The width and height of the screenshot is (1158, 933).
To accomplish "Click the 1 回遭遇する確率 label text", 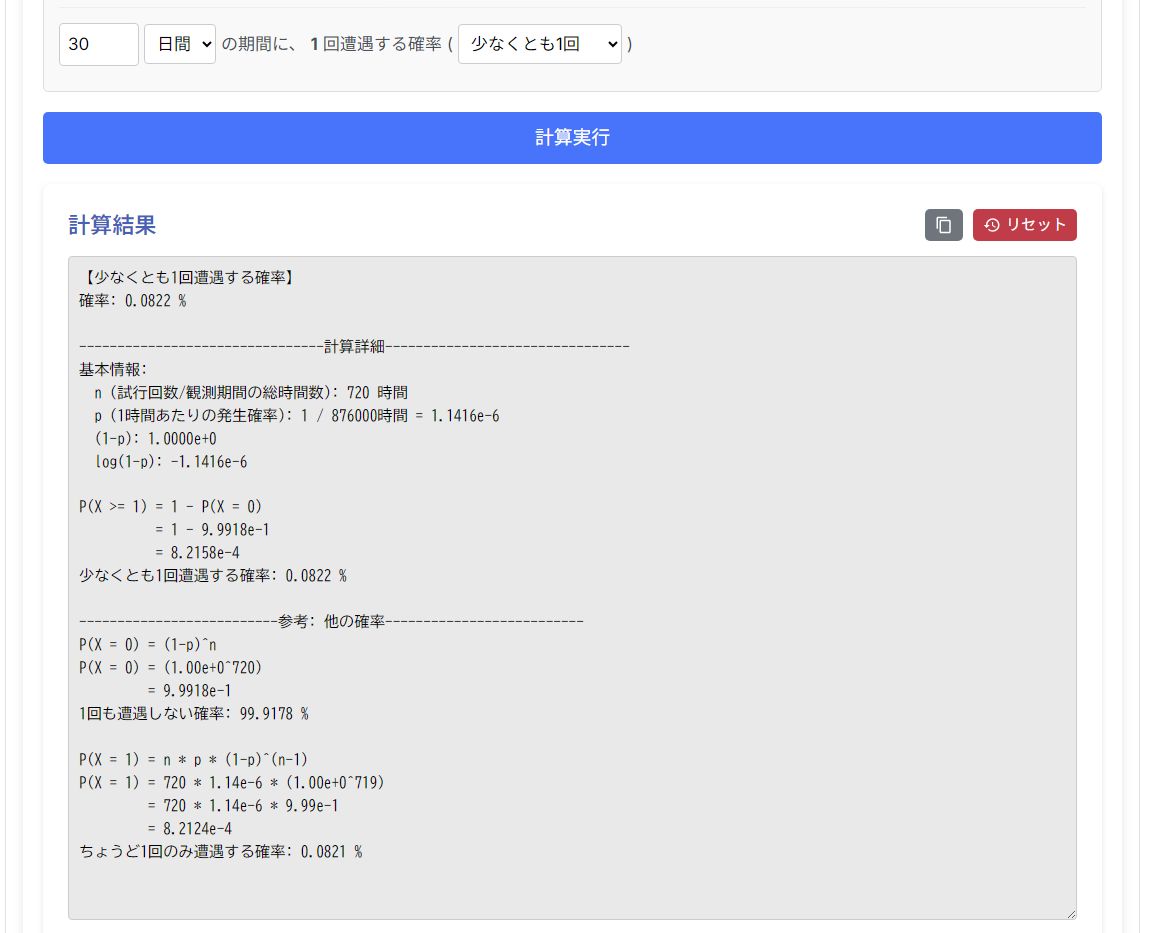I will pos(376,44).
